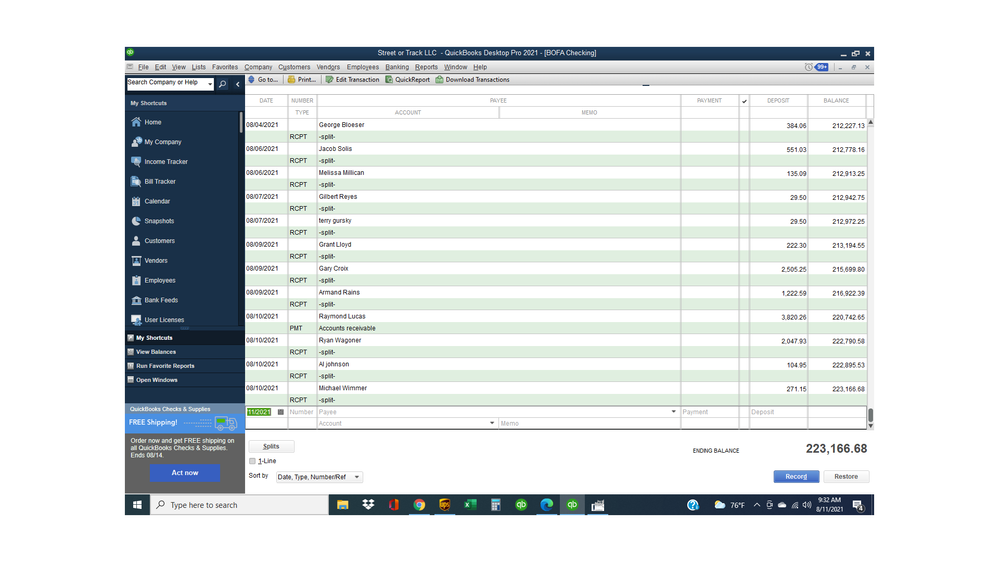Open Vendors shortcut in sidebar
Screen dimensions: 999x562
coord(149,260)
